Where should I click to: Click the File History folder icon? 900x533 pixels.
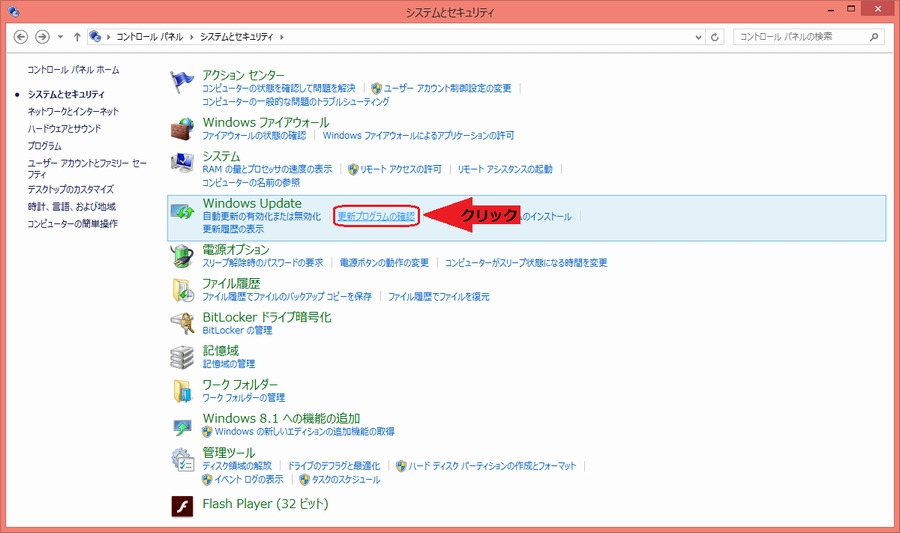tap(183, 290)
